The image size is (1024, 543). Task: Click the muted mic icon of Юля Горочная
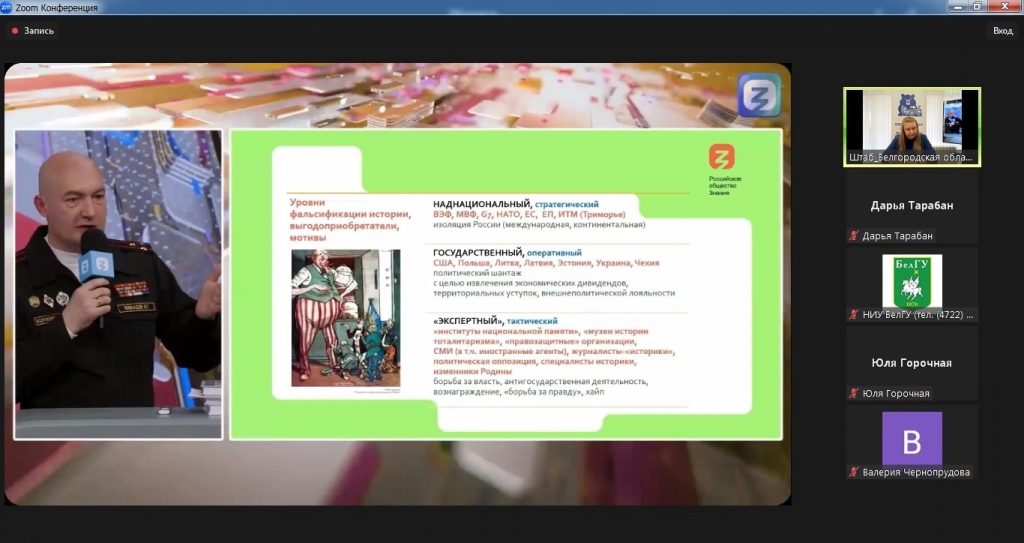pyautogui.click(x=854, y=393)
